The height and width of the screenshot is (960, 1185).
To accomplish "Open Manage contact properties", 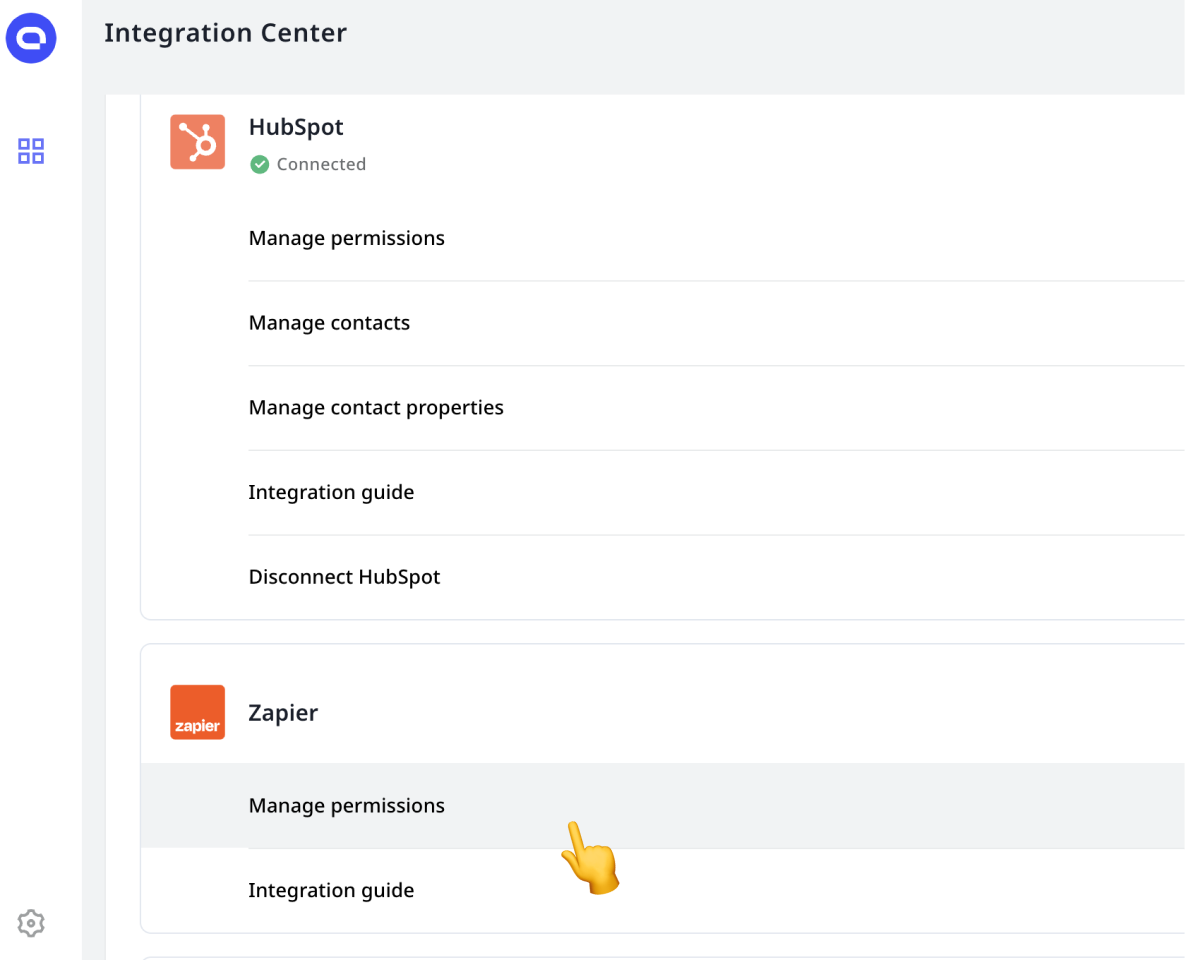I will (716, 407).
